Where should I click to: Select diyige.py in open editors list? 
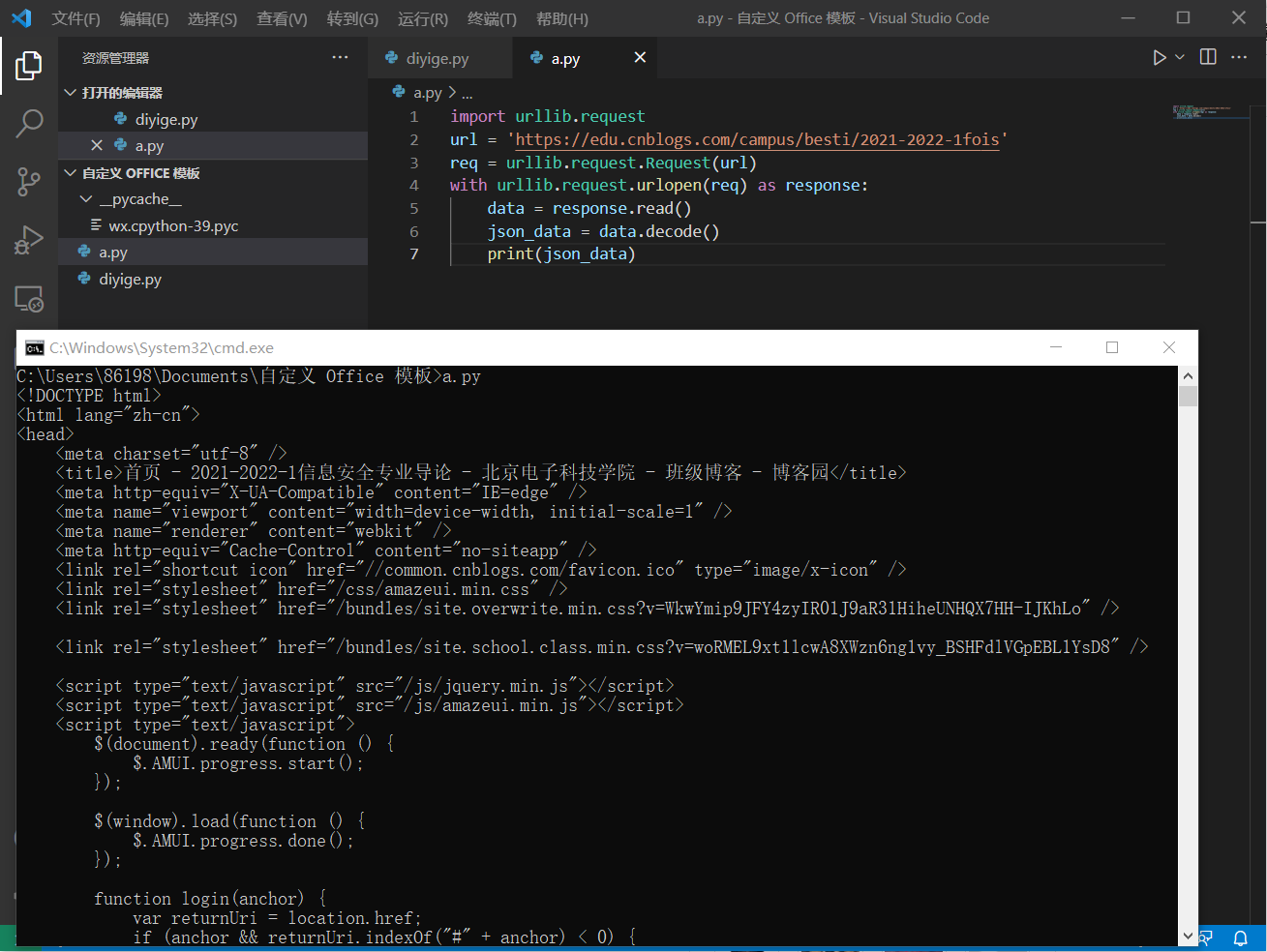tap(213, 119)
